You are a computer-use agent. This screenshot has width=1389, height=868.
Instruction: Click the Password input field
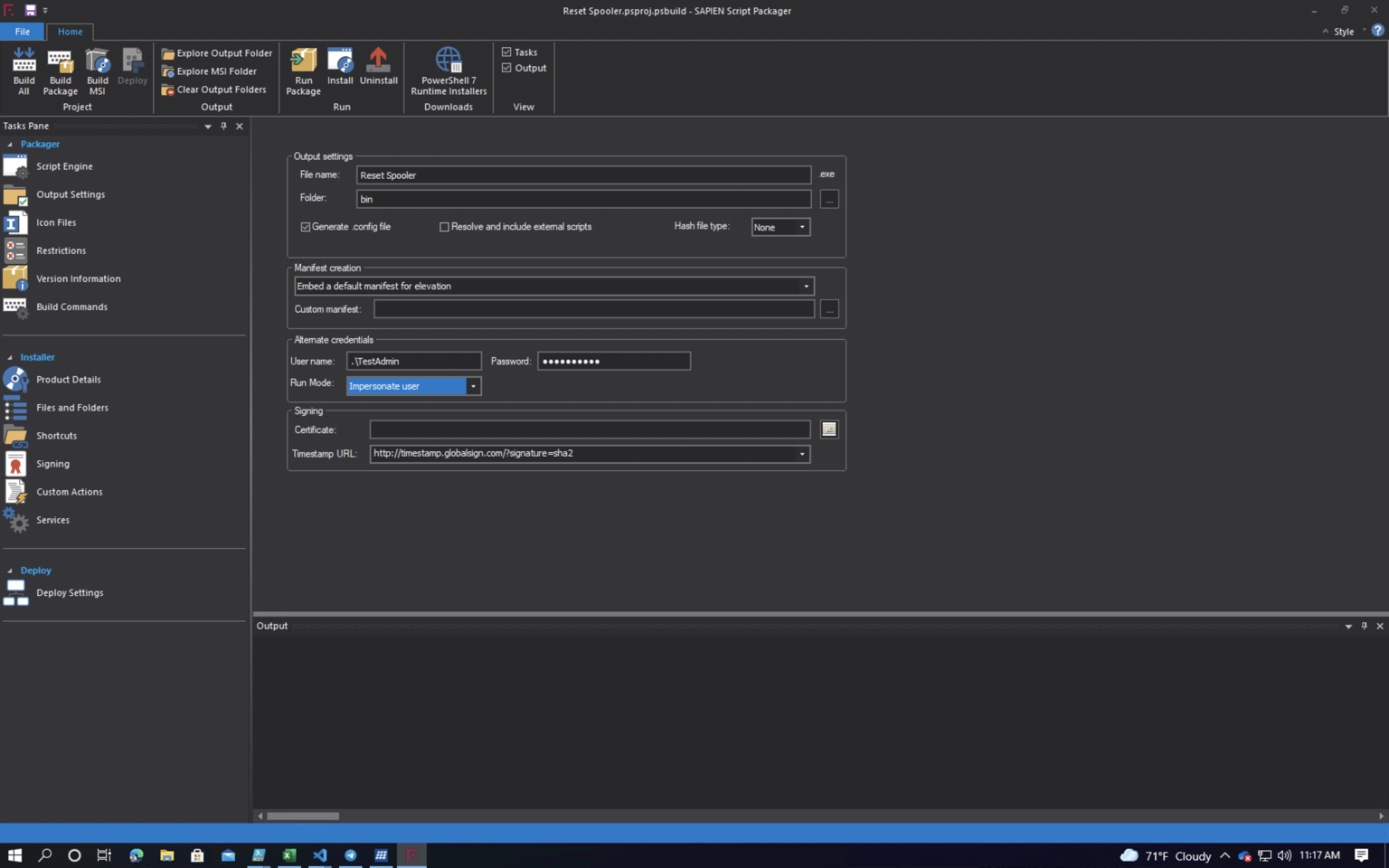(614, 362)
